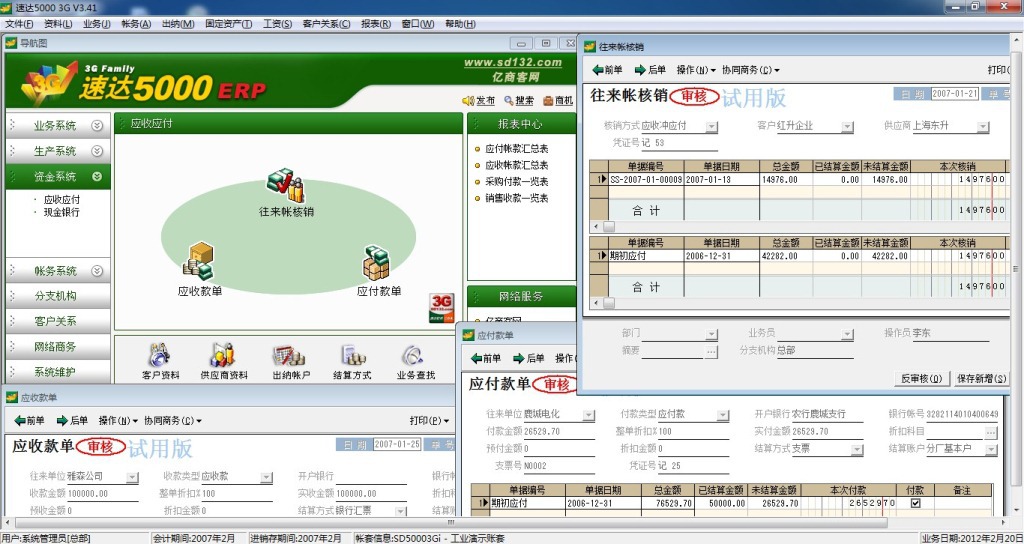Click the 凭证号 field showing 记 53
1024x544 pixels.
[x=679, y=143]
